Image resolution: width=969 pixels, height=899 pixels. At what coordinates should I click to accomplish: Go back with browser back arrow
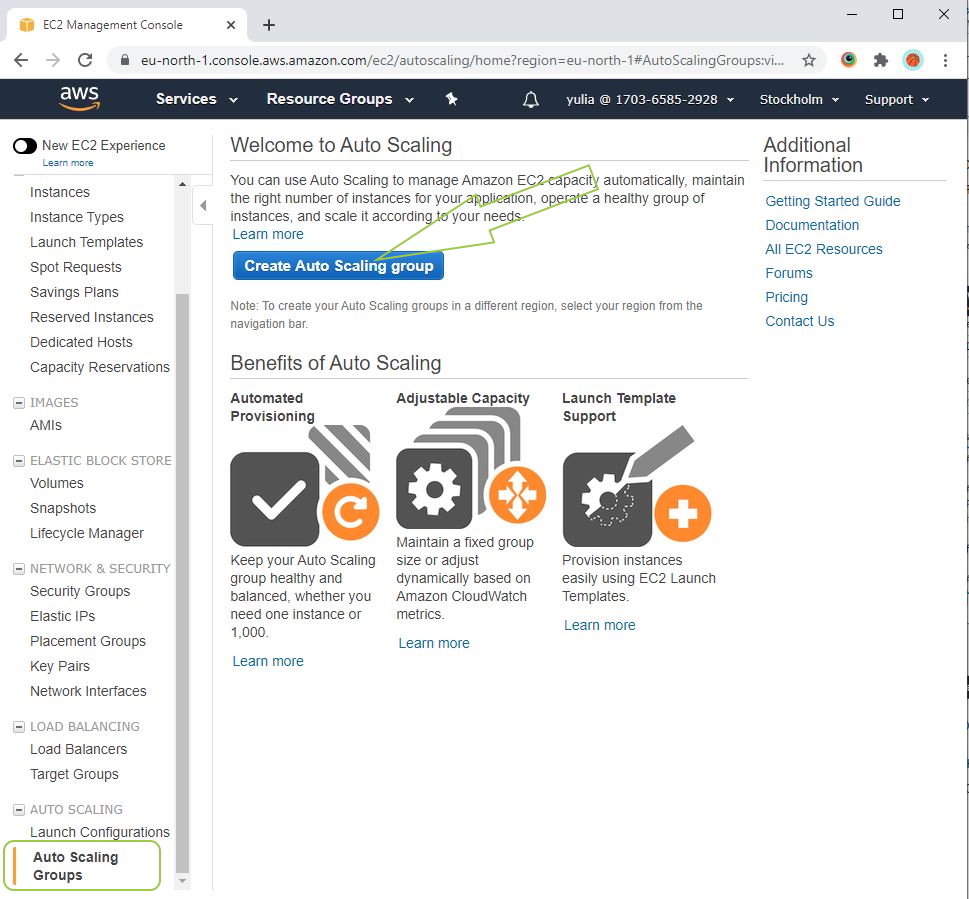click(x=21, y=60)
